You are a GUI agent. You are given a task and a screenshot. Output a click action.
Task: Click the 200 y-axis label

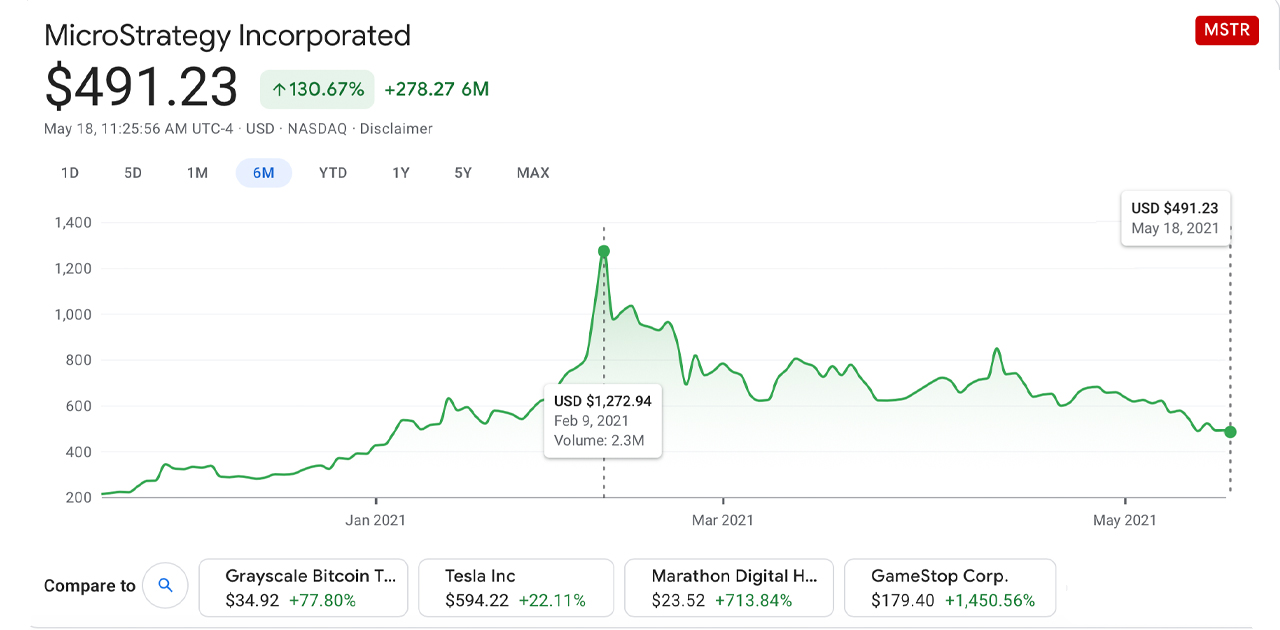click(79, 497)
